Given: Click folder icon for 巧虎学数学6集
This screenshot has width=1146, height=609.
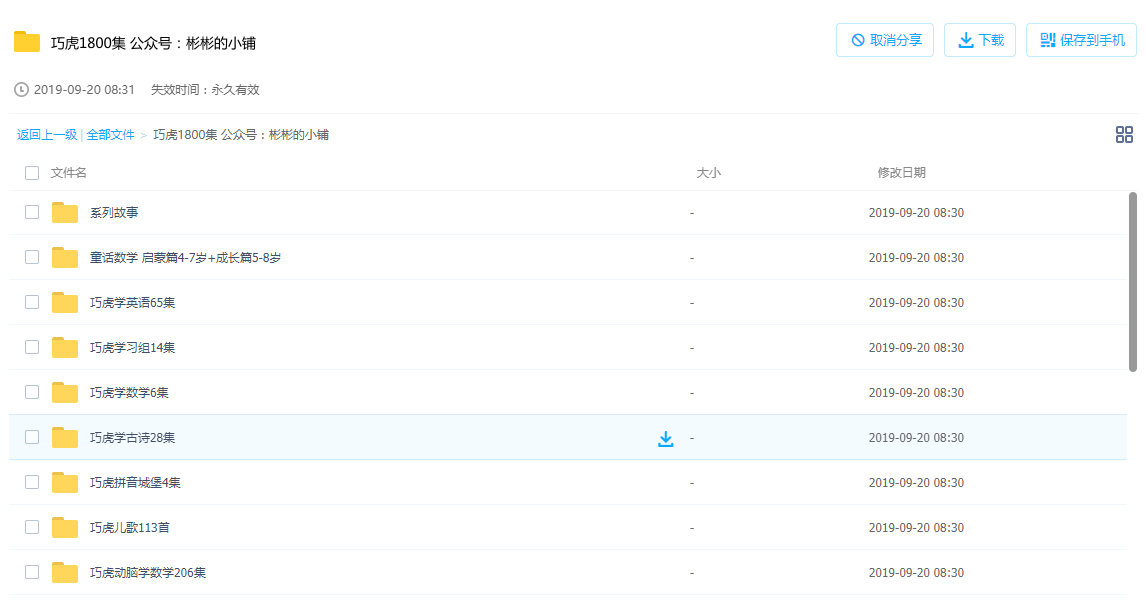Looking at the screenshot, I should (x=65, y=393).
